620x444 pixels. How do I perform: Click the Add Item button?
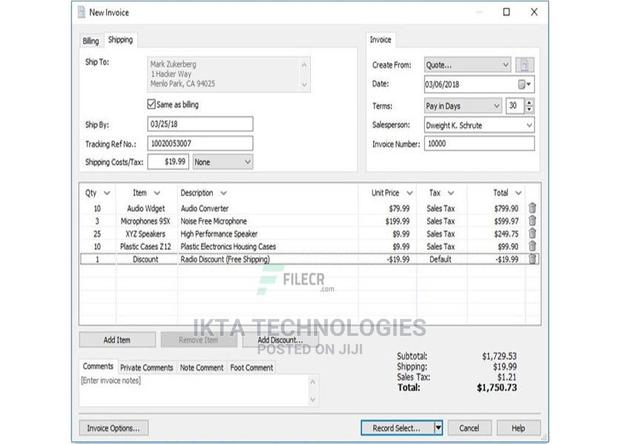click(117, 340)
